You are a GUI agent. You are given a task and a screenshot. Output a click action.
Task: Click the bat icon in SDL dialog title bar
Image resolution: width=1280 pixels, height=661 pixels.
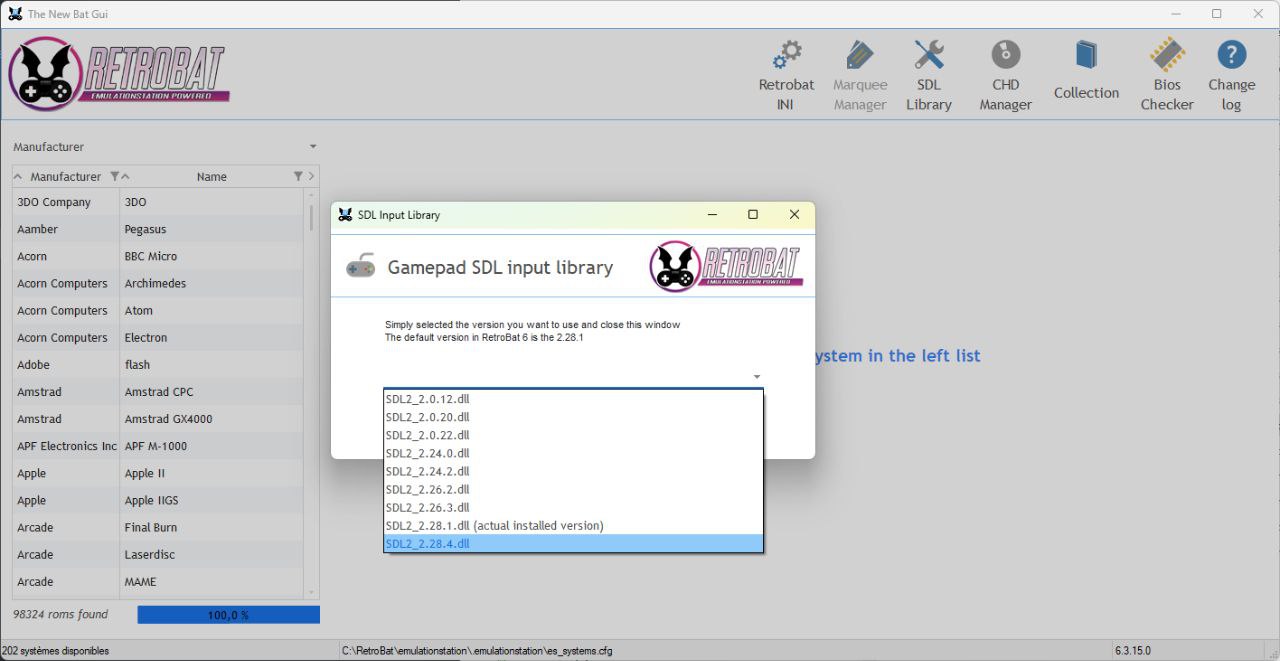(345, 215)
